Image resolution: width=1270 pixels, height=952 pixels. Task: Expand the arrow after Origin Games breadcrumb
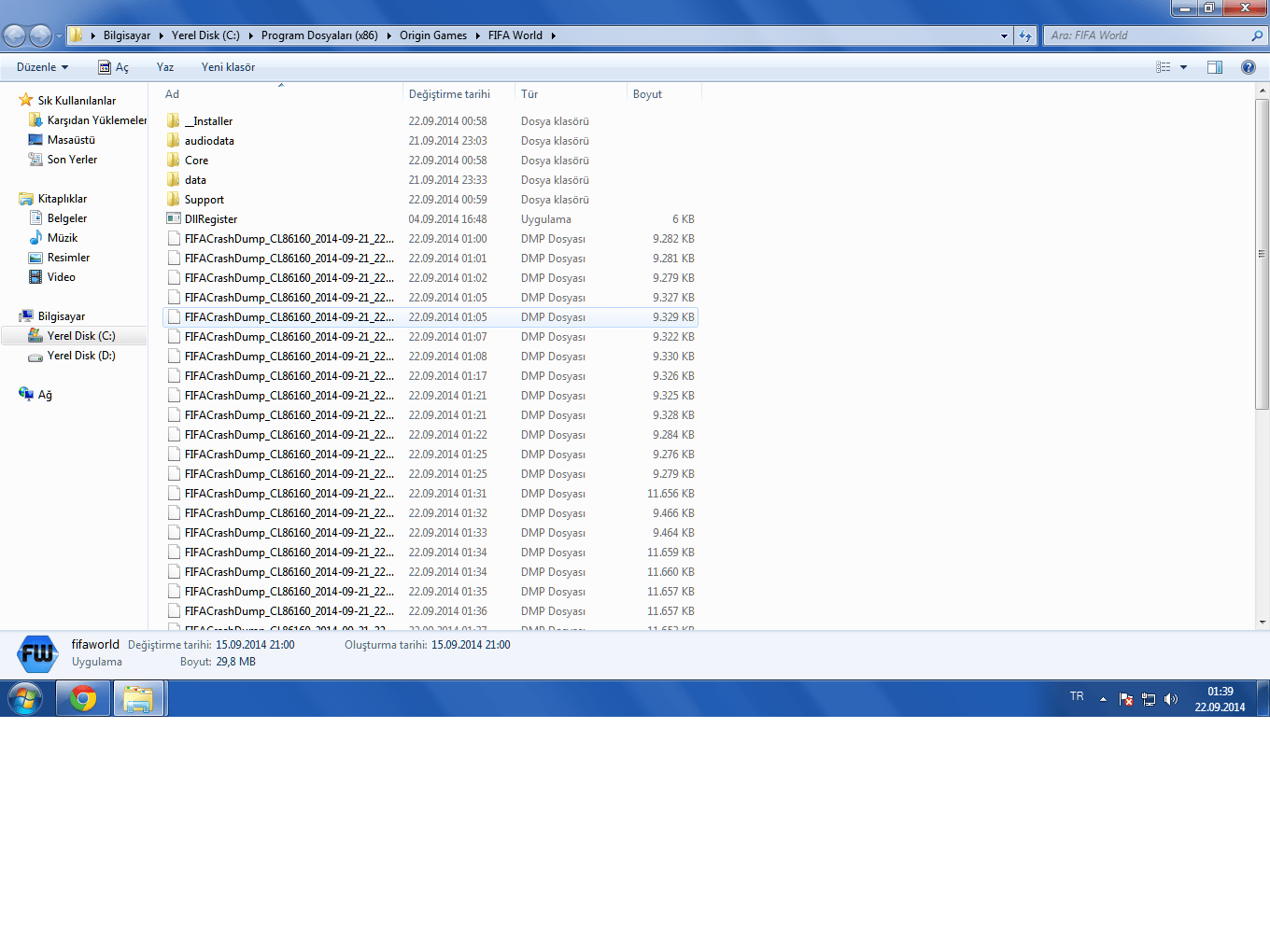coord(478,35)
